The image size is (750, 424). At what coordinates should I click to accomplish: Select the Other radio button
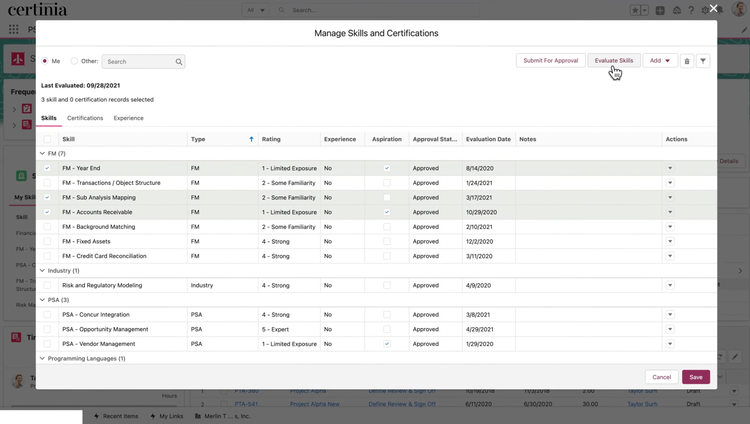[x=74, y=61]
